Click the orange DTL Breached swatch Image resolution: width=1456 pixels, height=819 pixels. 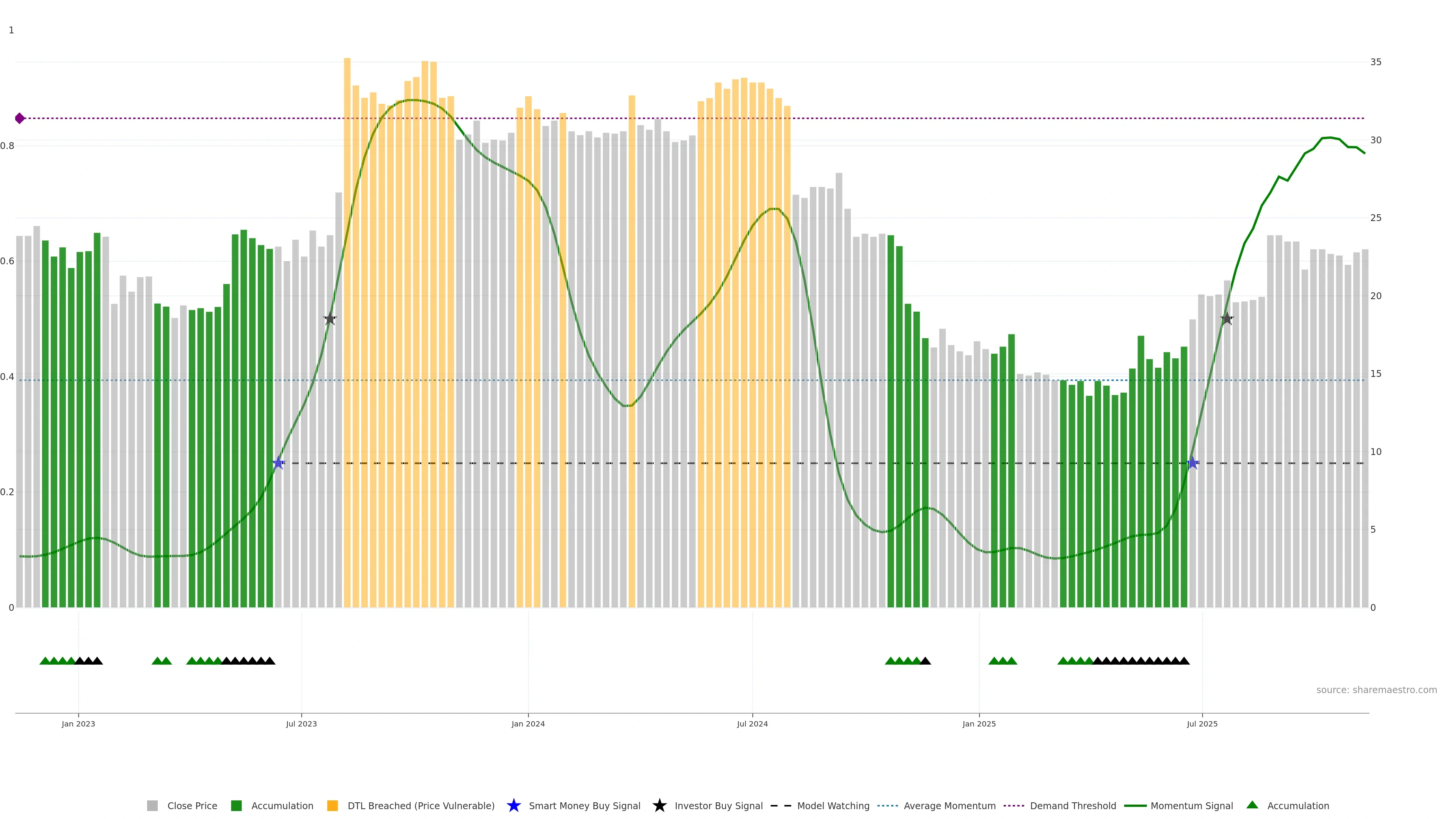pyautogui.click(x=333, y=805)
